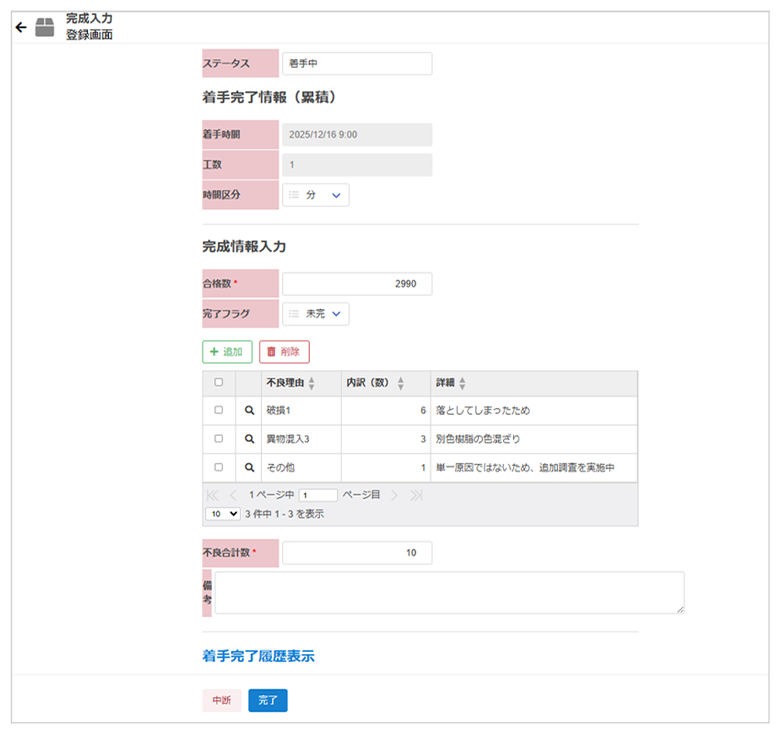Click the 中断 button
This screenshot has height=735, width=780.
[221, 701]
